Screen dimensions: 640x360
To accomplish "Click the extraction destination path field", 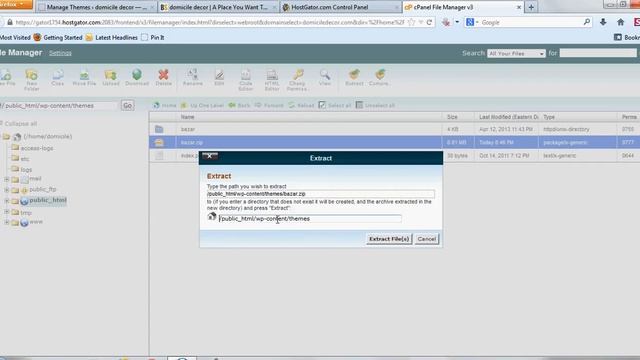I will pyautogui.click(x=310, y=219).
